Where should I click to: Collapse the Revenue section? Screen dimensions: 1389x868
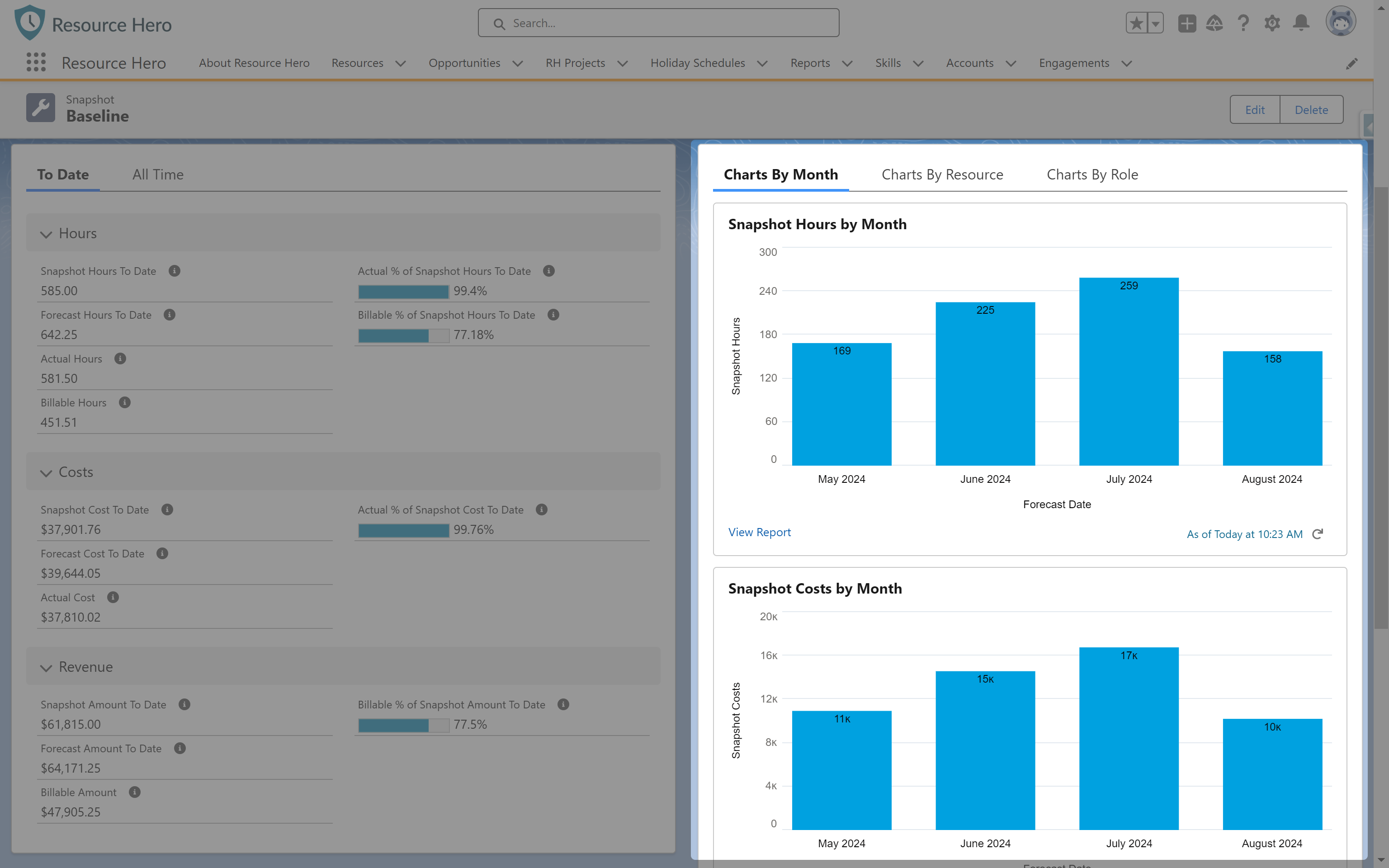click(x=46, y=668)
